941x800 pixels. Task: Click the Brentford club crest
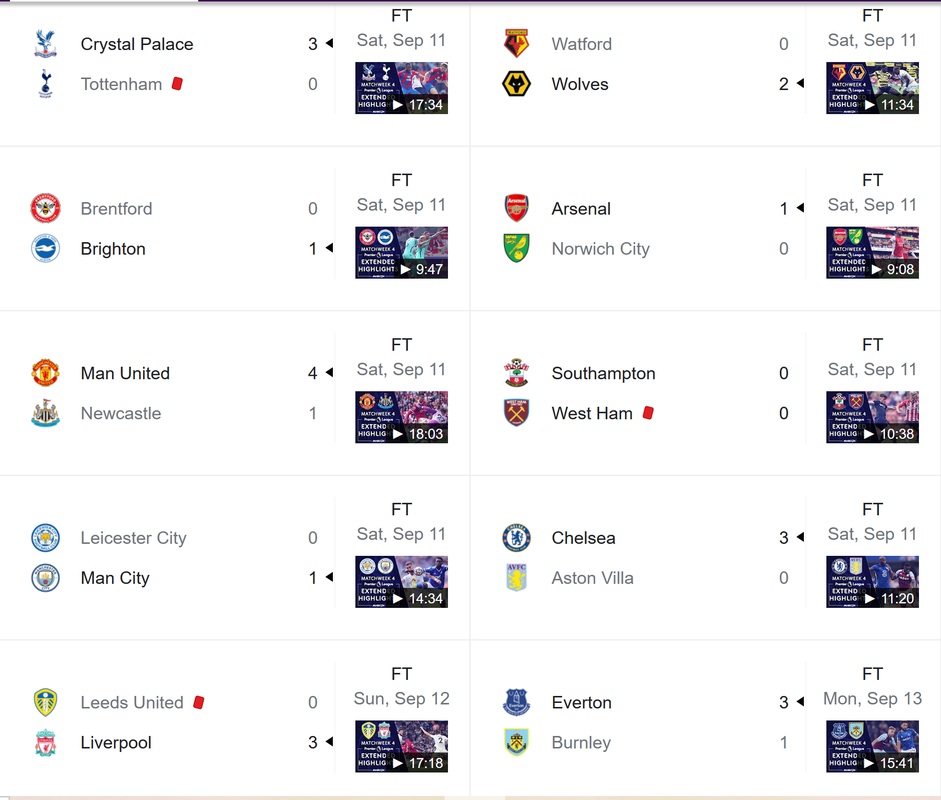pyautogui.click(x=45, y=209)
